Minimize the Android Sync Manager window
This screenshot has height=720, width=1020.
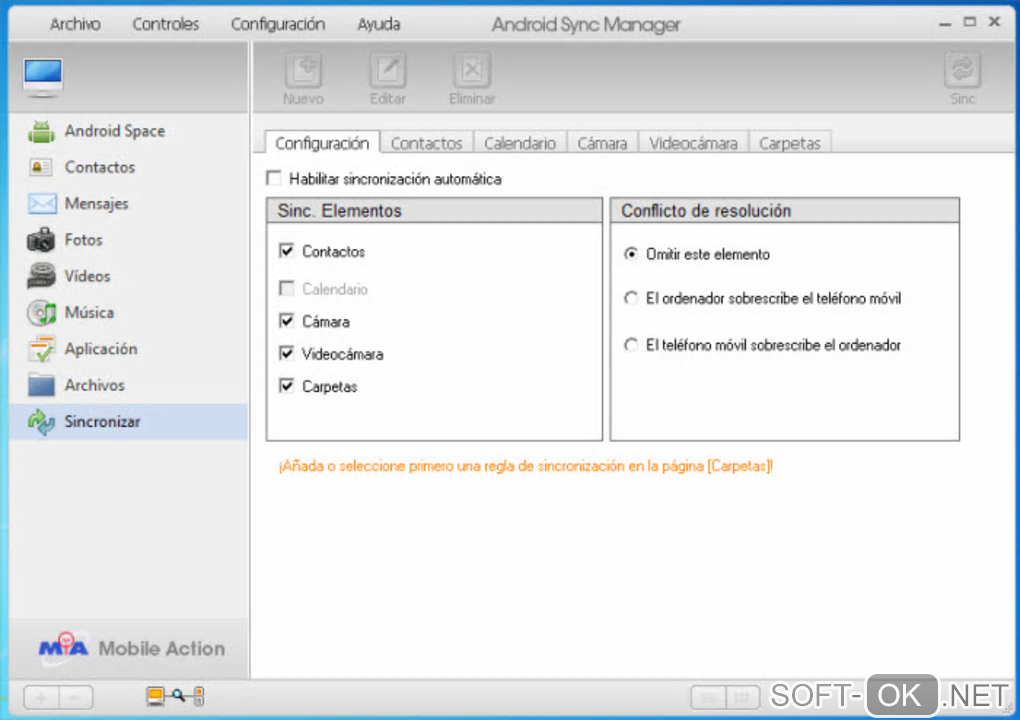(x=945, y=23)
